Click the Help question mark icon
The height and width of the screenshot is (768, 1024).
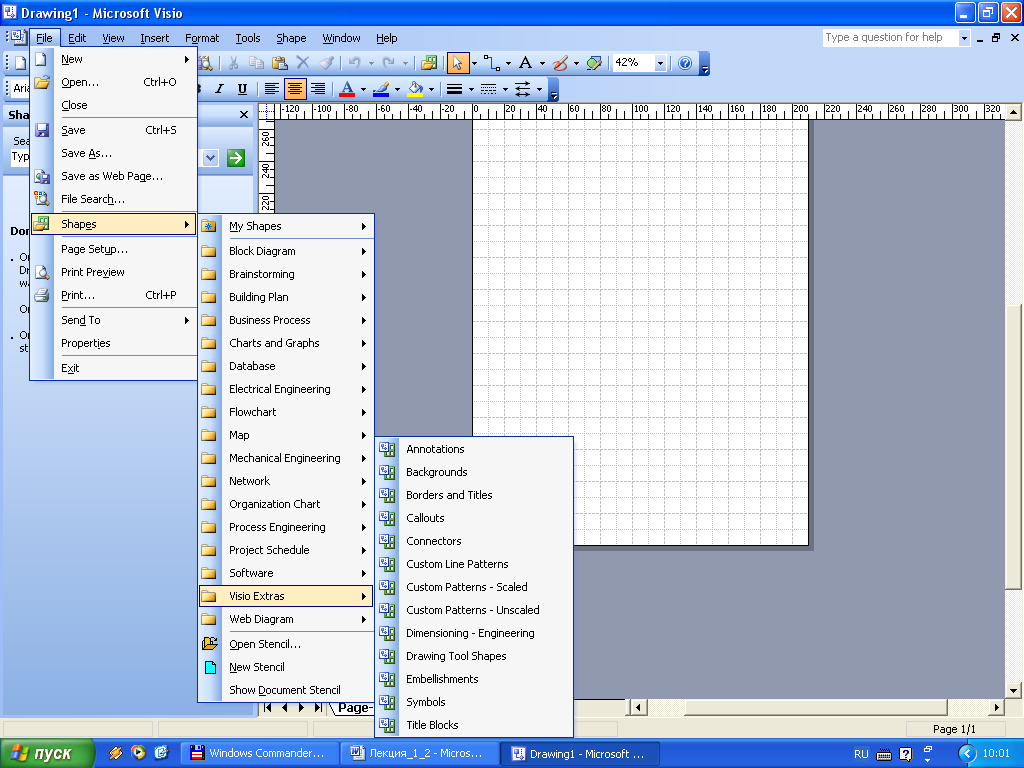point(684,63)
